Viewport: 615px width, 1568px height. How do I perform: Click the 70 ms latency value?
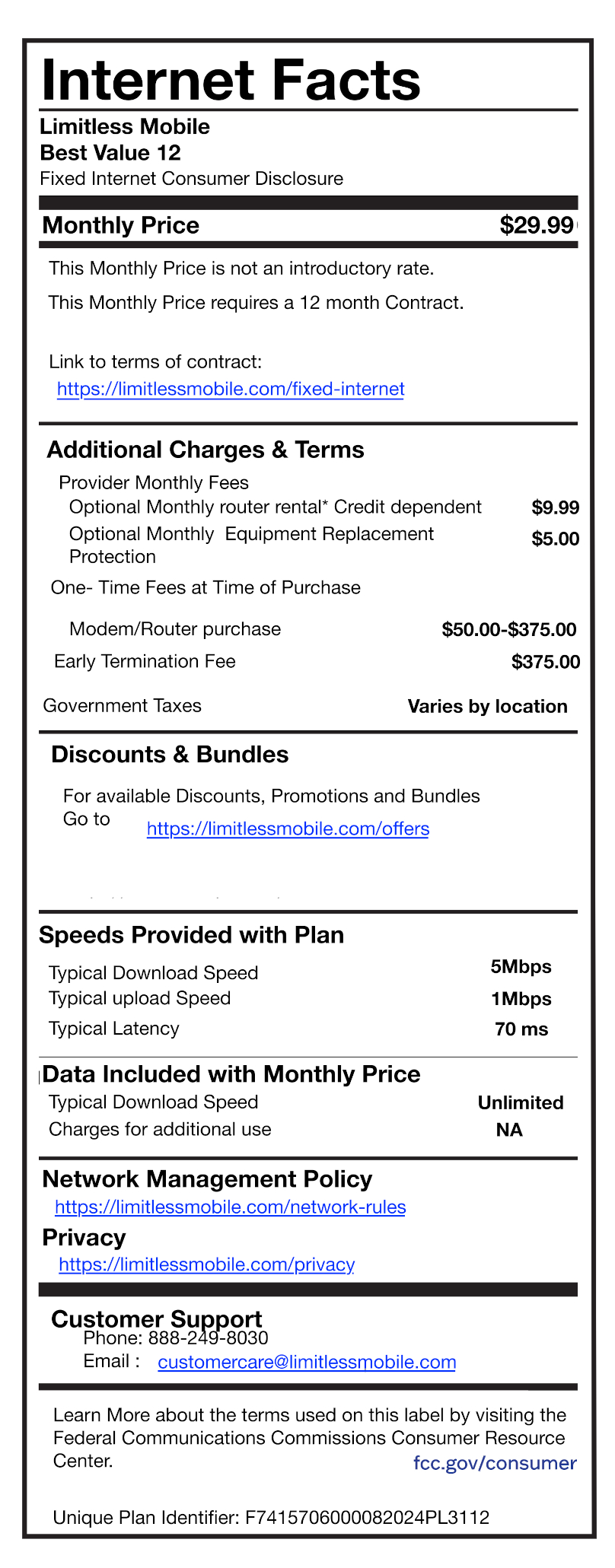pos(521,1029)
